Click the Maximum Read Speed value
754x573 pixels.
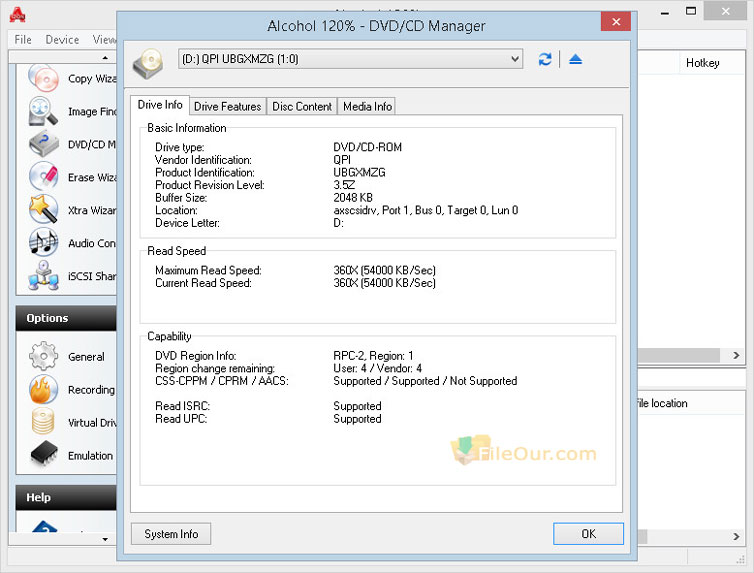[385, 270]
